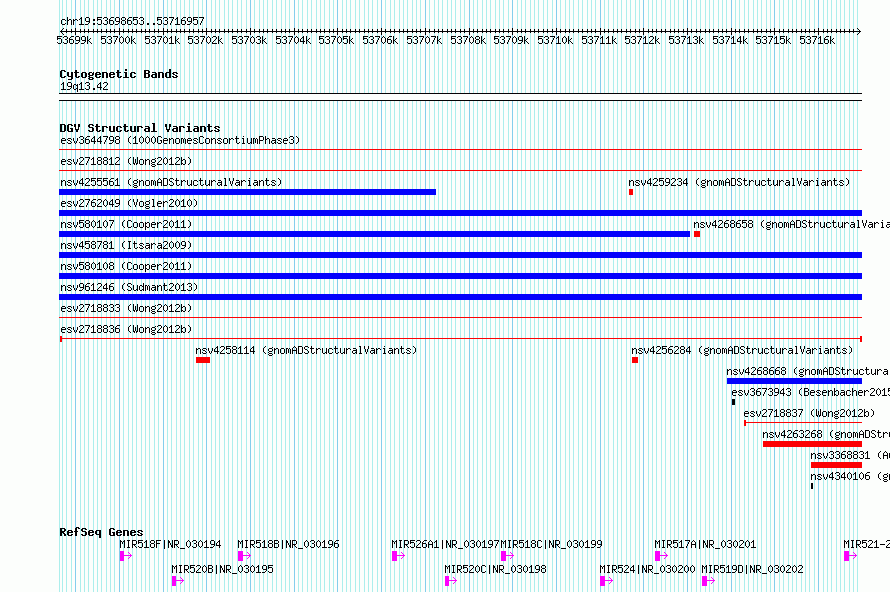Click the thin red esv2718833 variant line
890x592 pixels.
[x=460, y=318]
